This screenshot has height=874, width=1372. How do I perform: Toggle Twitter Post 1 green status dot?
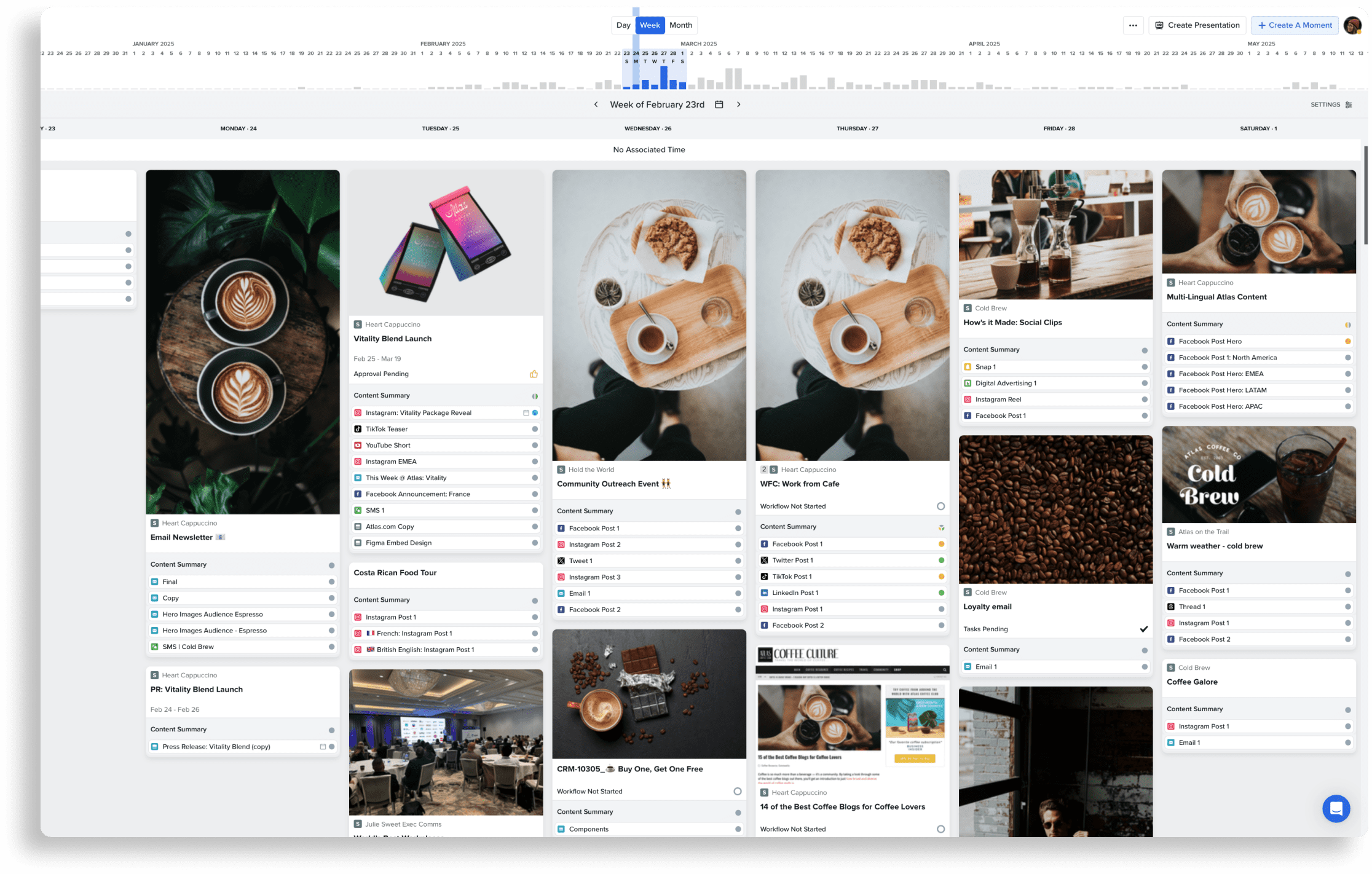point(941,561)
